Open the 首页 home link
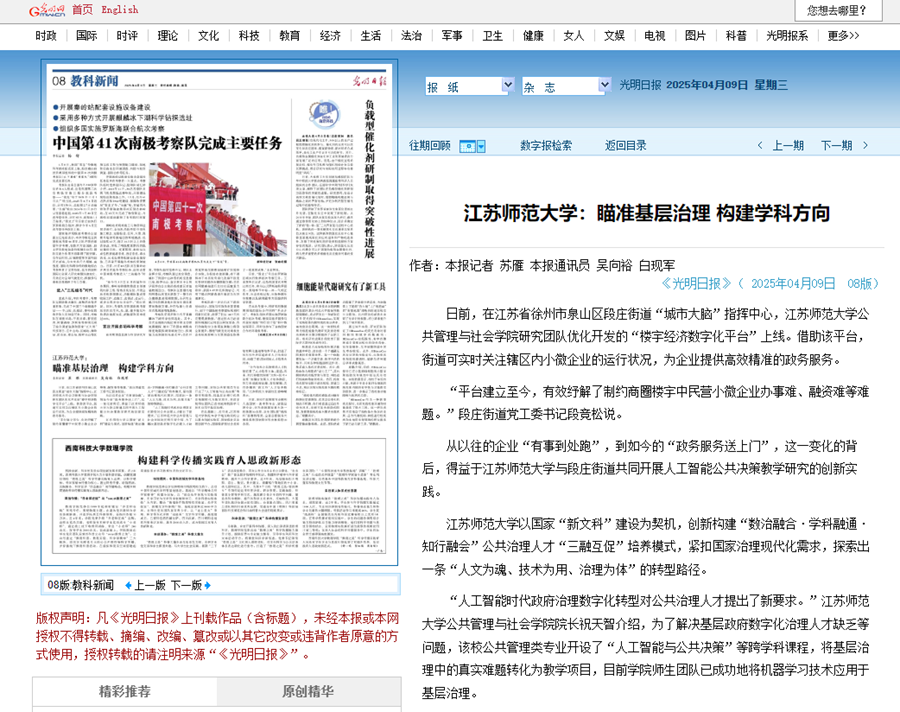Image resolution: width=900 pixels, height=712 pixels. (82, 10)
